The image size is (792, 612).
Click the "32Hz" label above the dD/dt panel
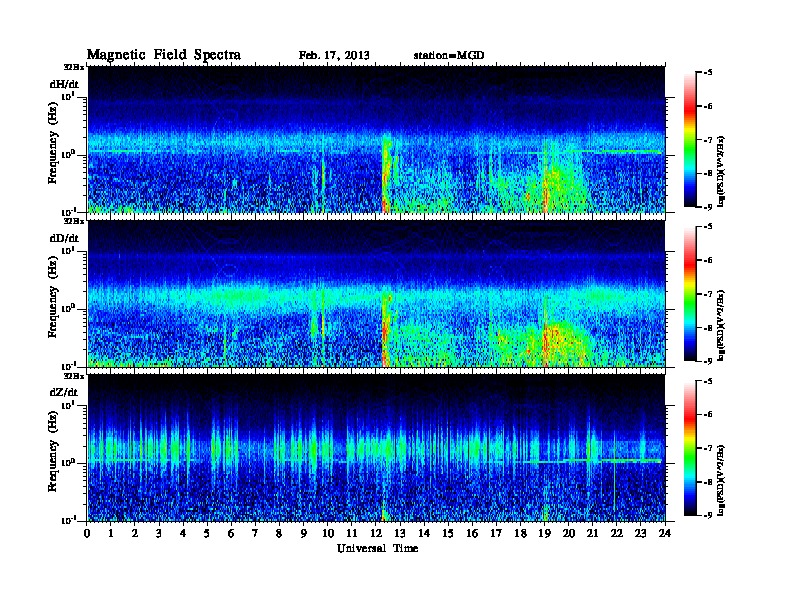(x=74, y=221)
